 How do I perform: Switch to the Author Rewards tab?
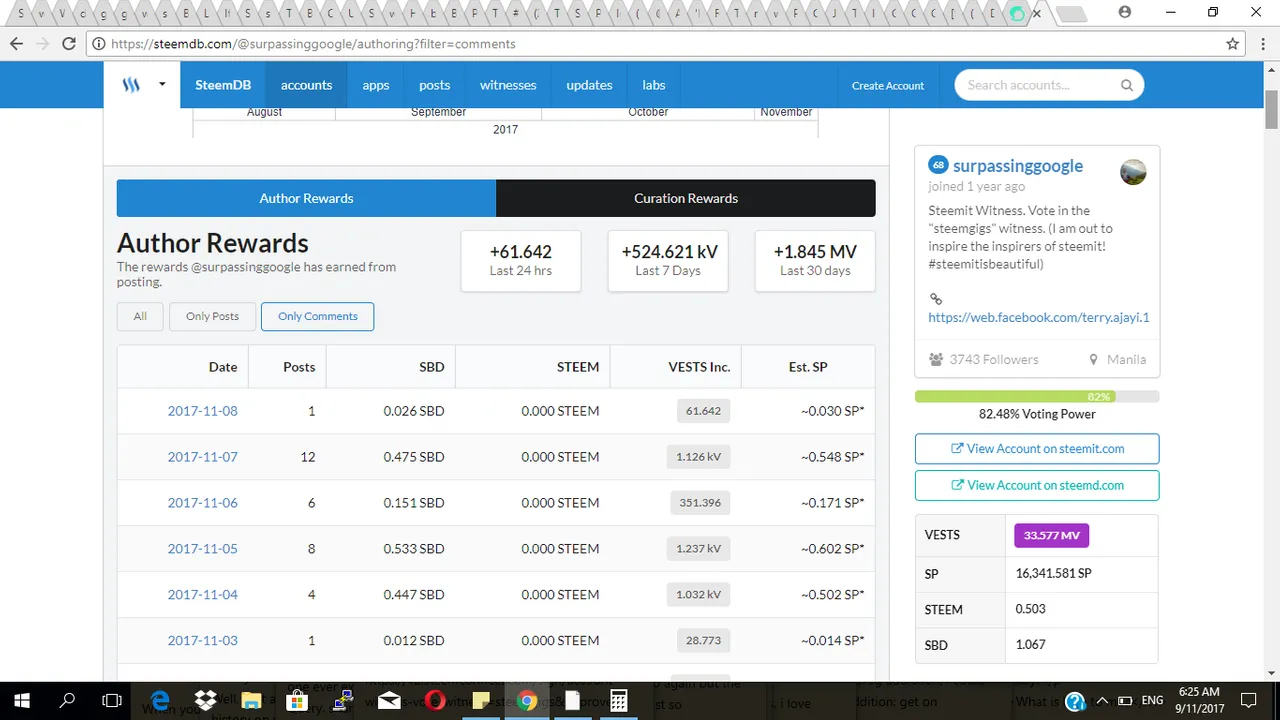pos(306,198)
